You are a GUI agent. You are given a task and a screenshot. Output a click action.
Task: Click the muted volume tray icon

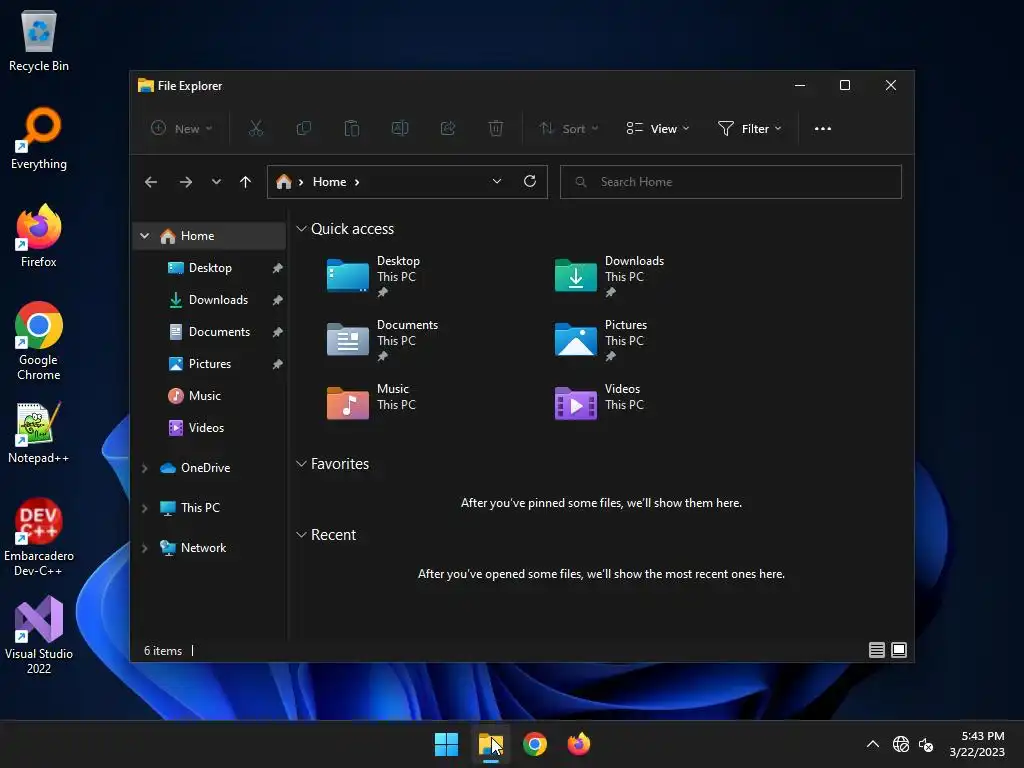(926, 744)
